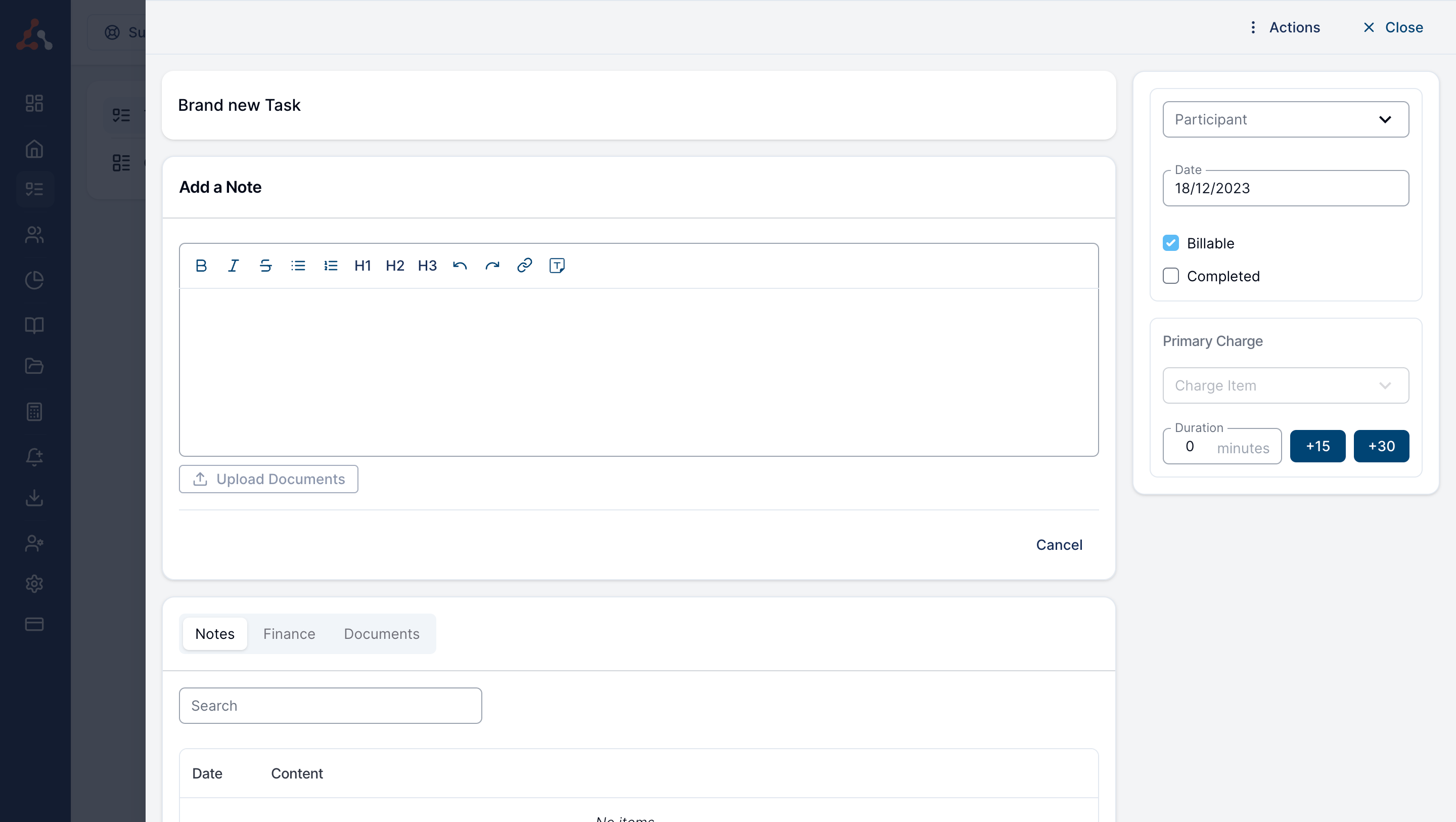
Task: Check the Completed checkbox
Action: tap(1170, 276)
